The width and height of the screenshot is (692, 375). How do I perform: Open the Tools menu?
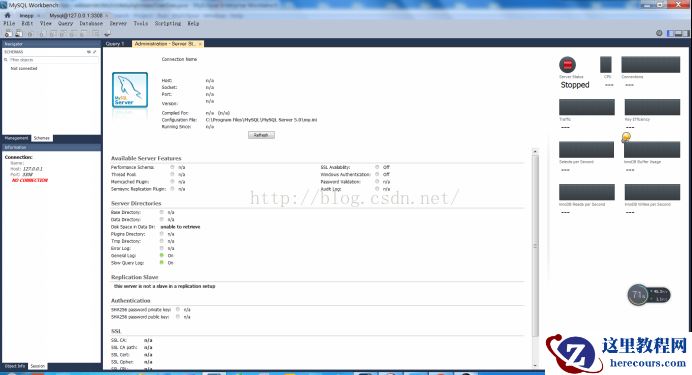(x=141, y=23)
